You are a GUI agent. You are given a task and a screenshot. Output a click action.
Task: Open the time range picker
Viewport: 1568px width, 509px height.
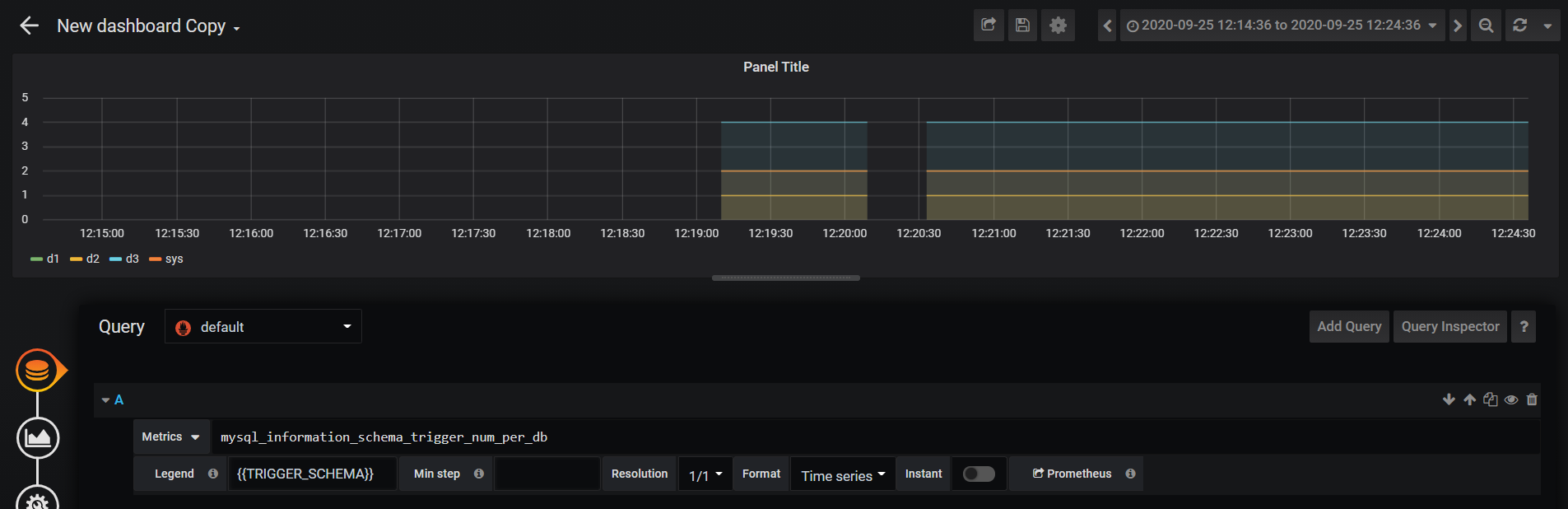1282,26
